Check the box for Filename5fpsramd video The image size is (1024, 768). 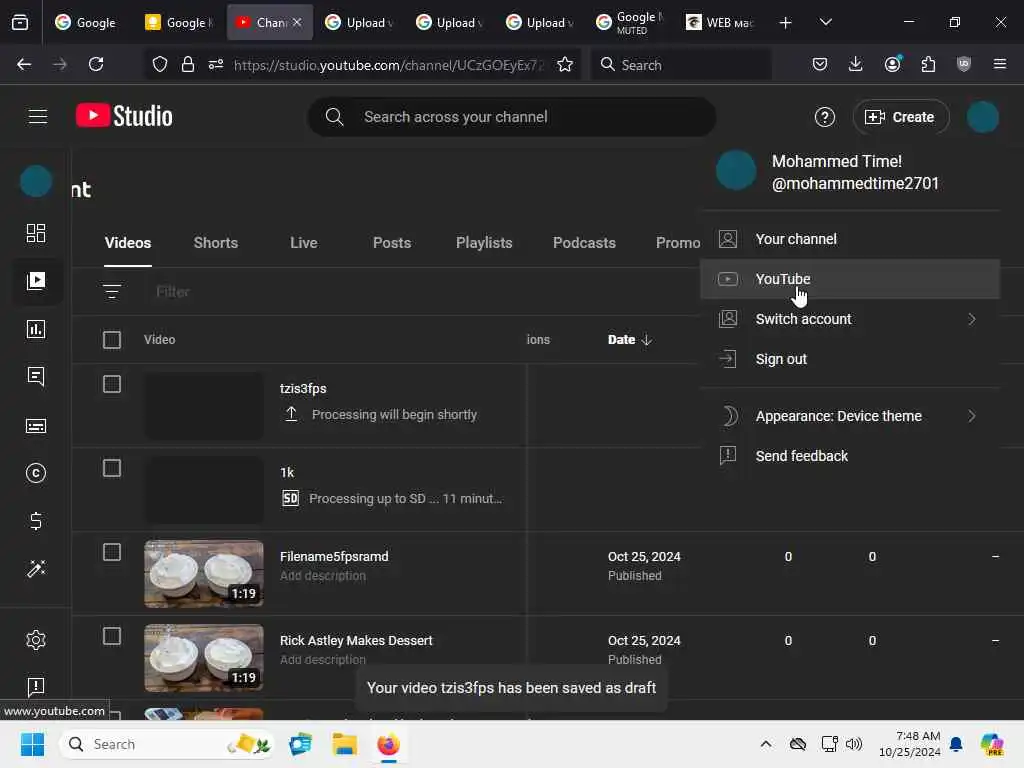[x=112, y=552]
